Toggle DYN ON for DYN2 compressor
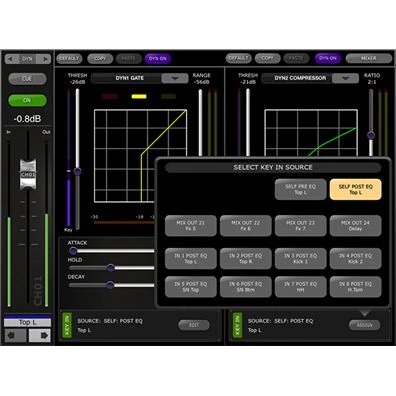This screenshot has width=396, height=396. pos(328,58)
